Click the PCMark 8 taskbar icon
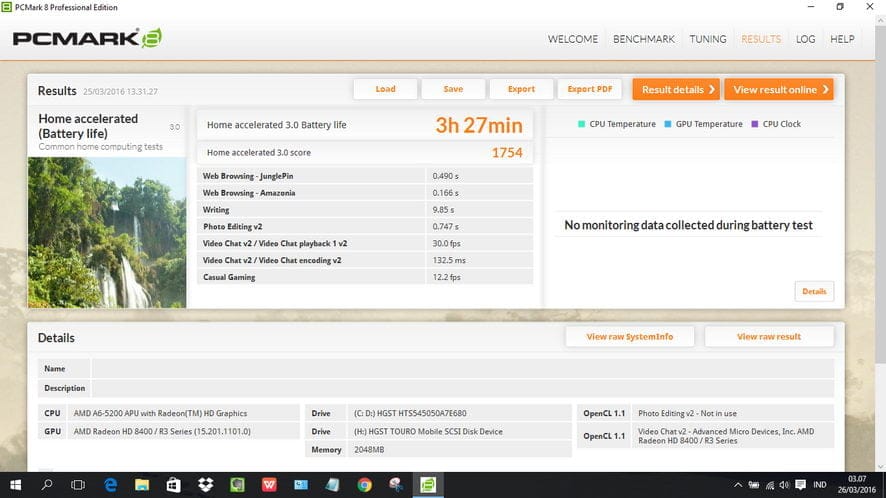 (428, 485)
